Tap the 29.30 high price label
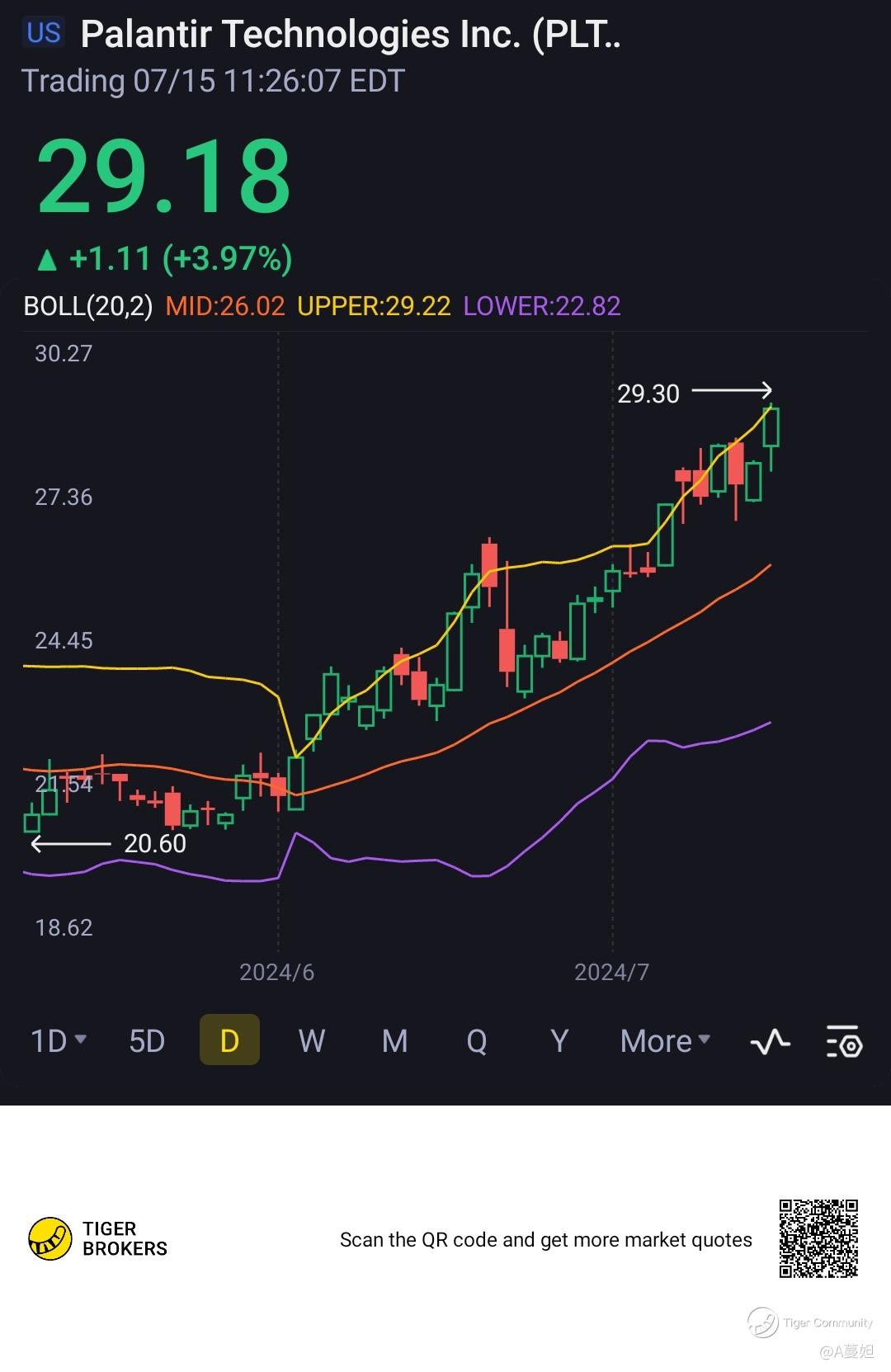 (648, 394)
